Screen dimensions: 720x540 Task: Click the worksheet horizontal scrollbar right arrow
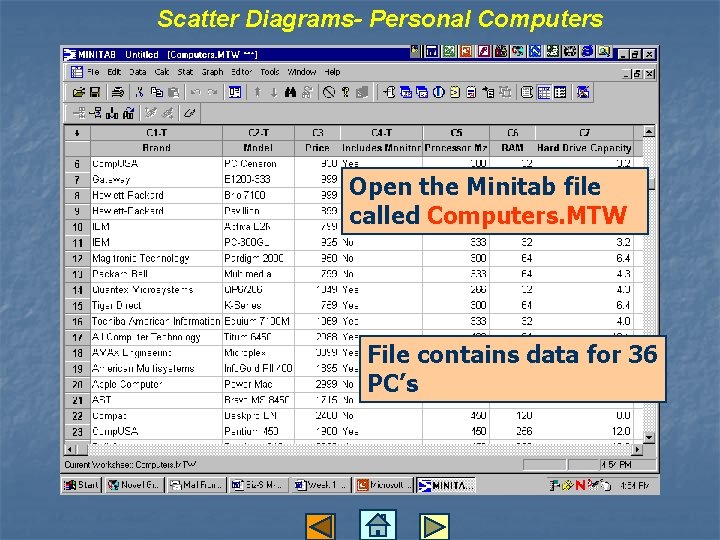point(637,449)
